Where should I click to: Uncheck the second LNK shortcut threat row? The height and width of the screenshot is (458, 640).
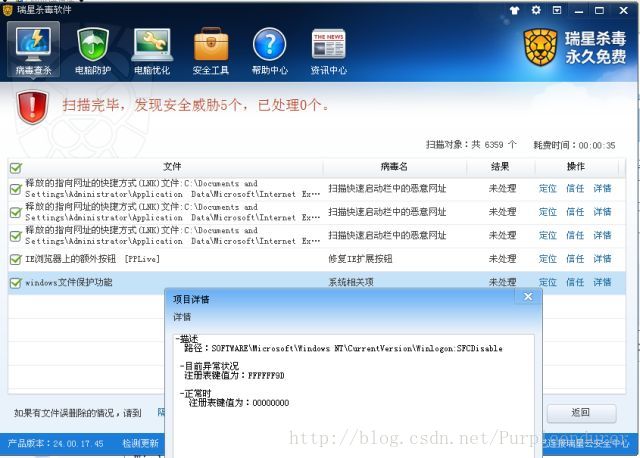point(16,212)
